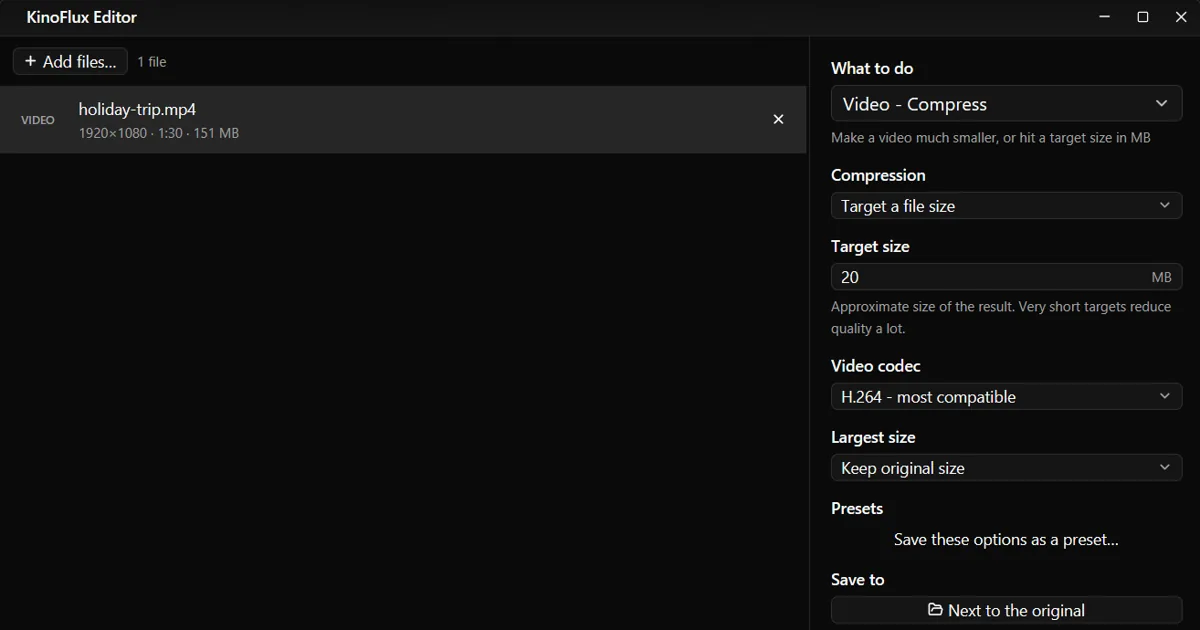
Task: Click the Add files button
Action: tap(70, 61)
